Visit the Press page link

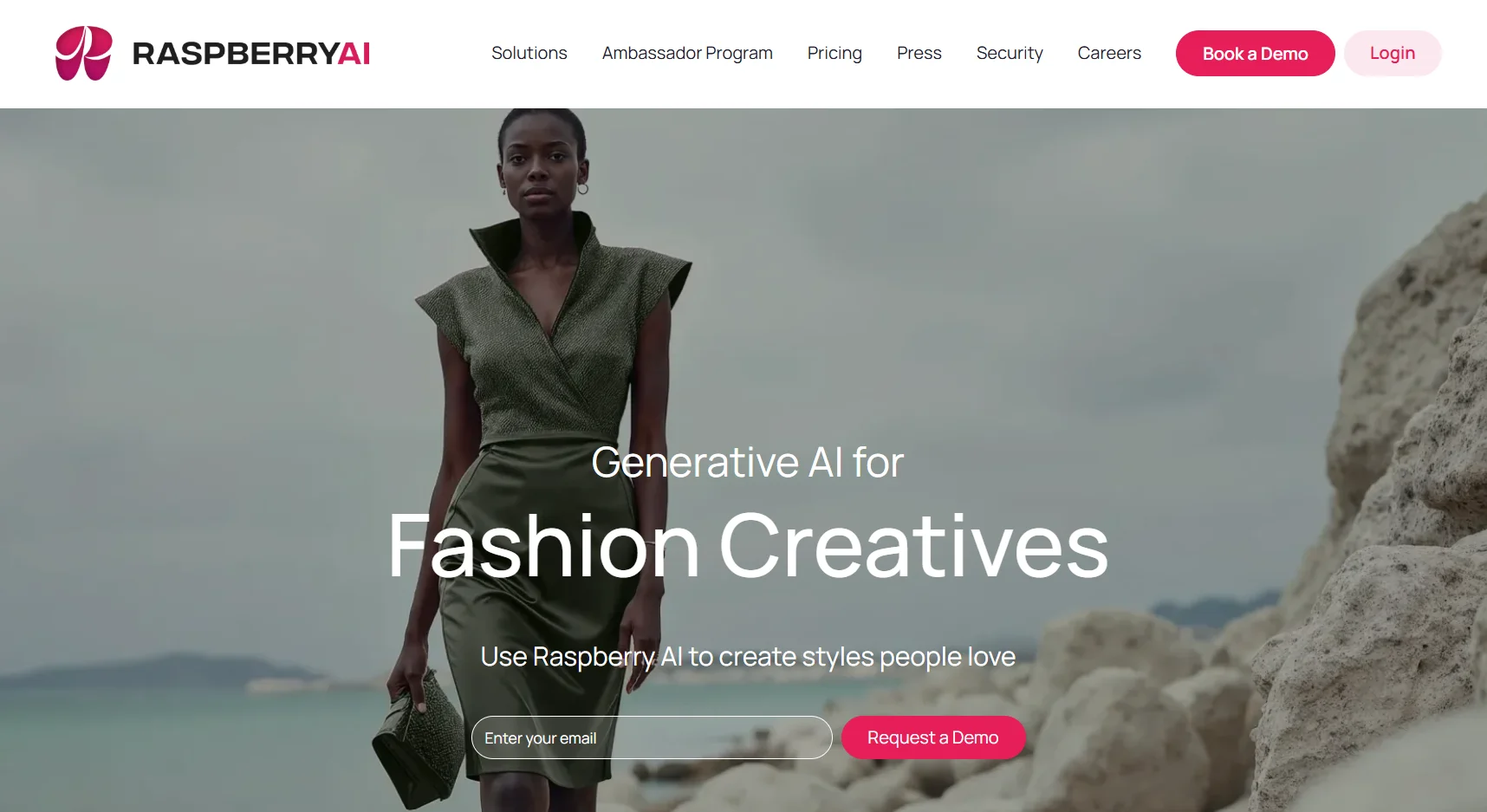pyautogui.click(x=919, y=53)
